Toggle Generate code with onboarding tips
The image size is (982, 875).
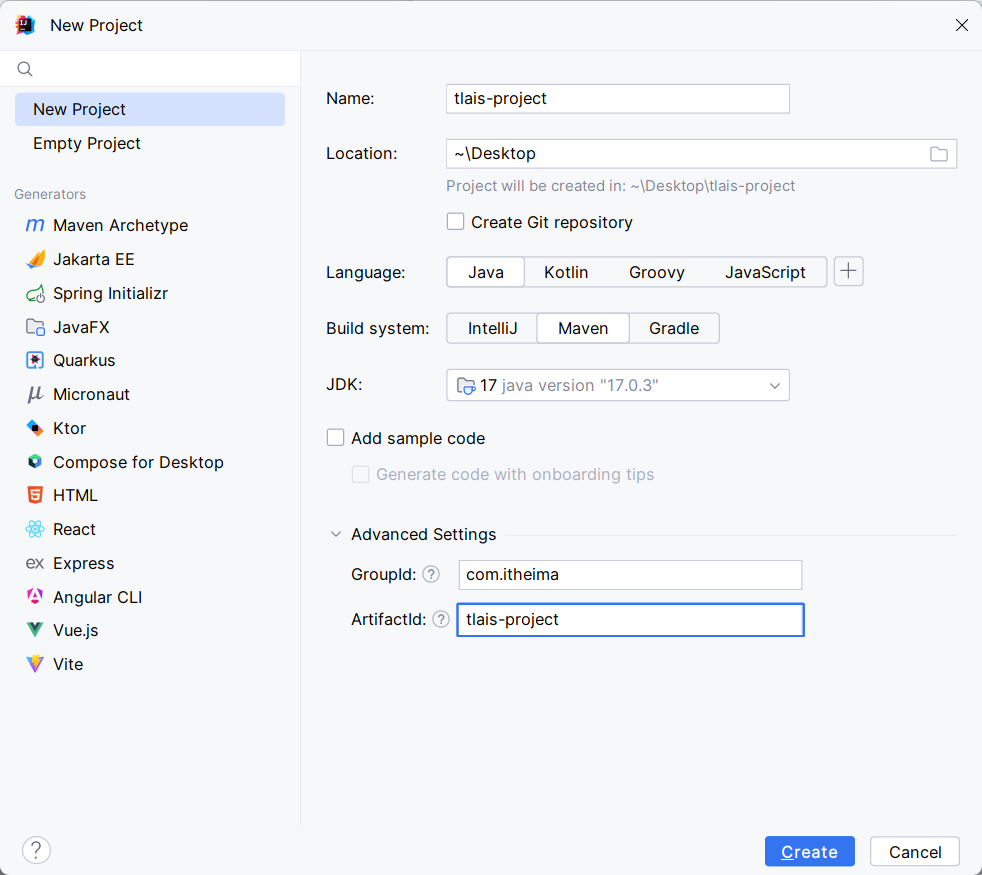tap(361, 474)
